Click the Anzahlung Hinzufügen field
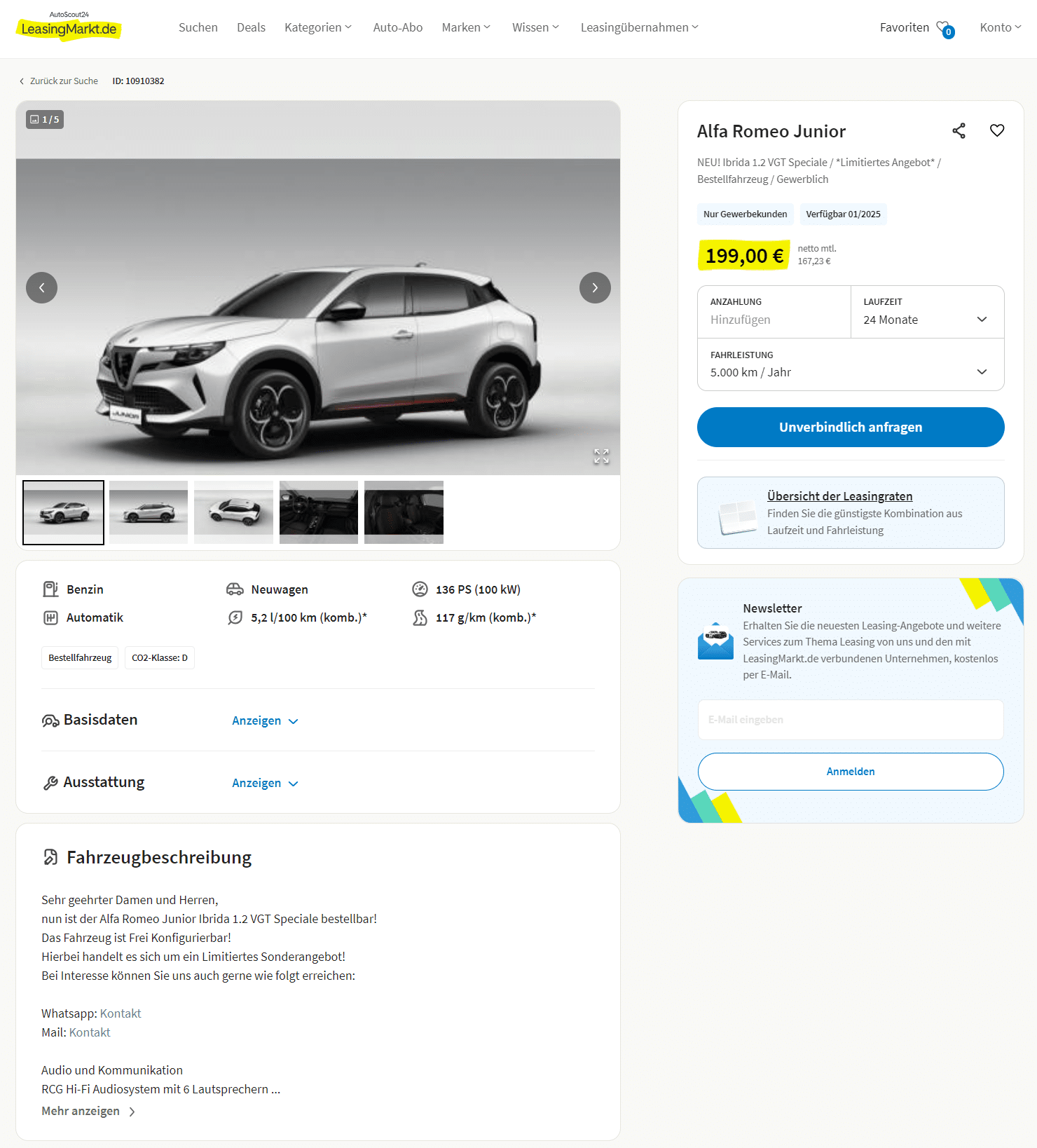The height and width of the screenshot is (1148, 1037). (774, 312)
